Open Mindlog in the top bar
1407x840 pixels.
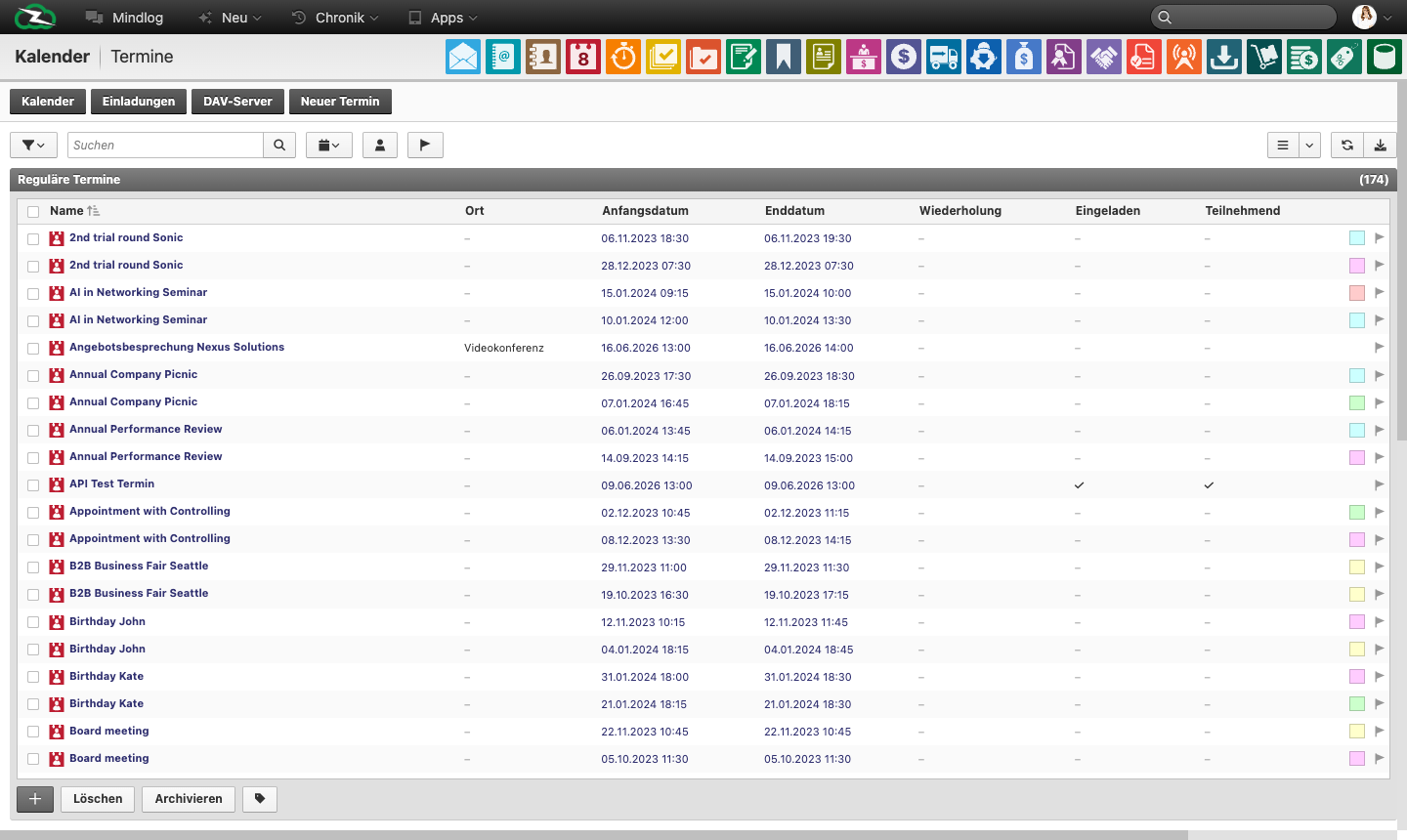[x=125, y=18]
